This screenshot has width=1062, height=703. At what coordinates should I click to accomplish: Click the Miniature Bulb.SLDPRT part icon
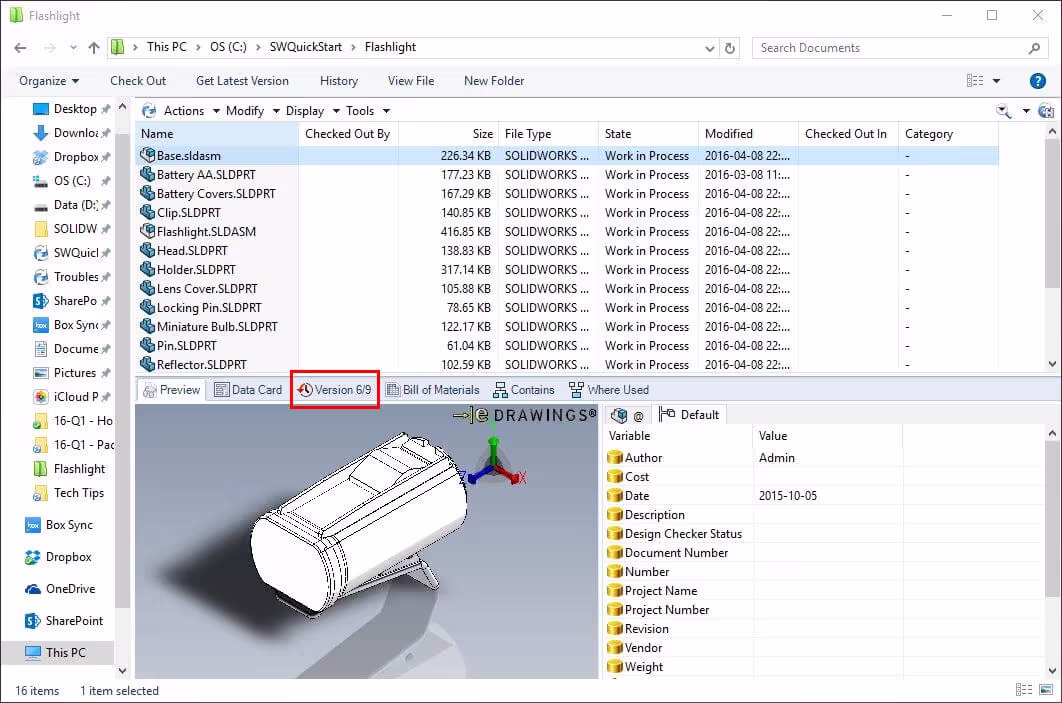147,326
